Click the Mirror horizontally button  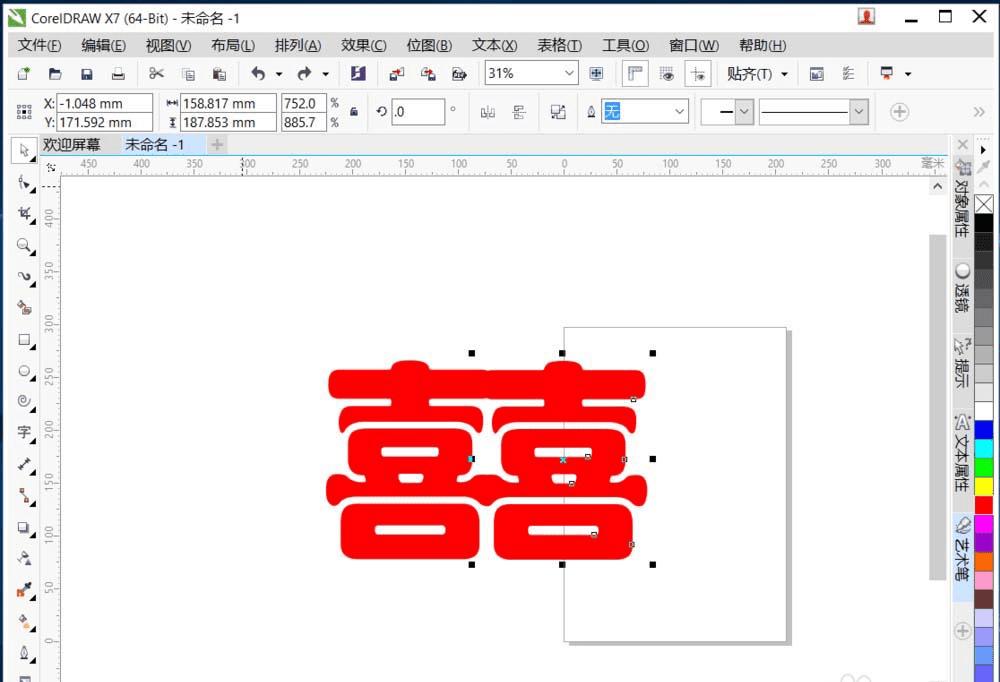click(x=488, y=112)
